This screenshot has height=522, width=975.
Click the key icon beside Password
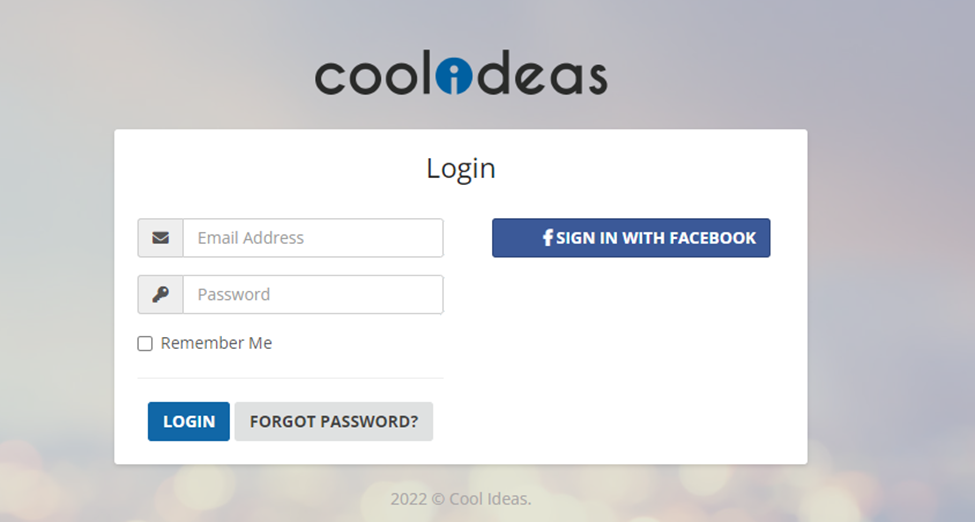[160, 294]
